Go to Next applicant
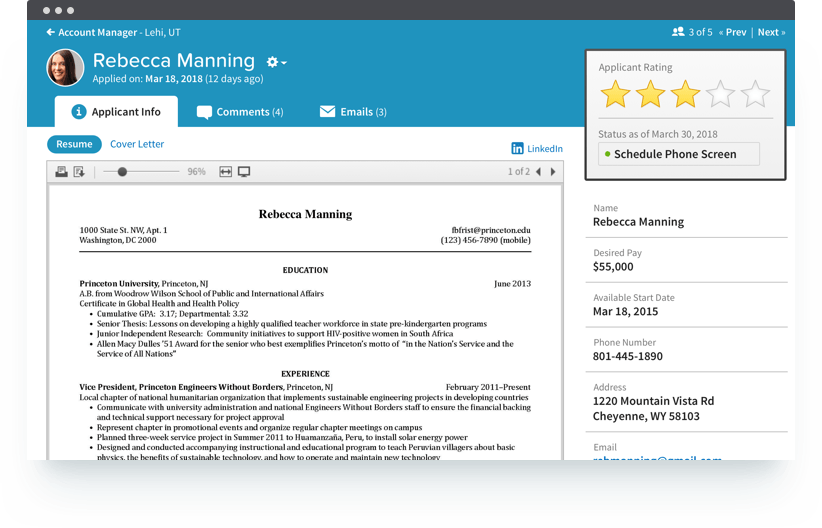Screen dimensions: 822x528 (771, 33)
